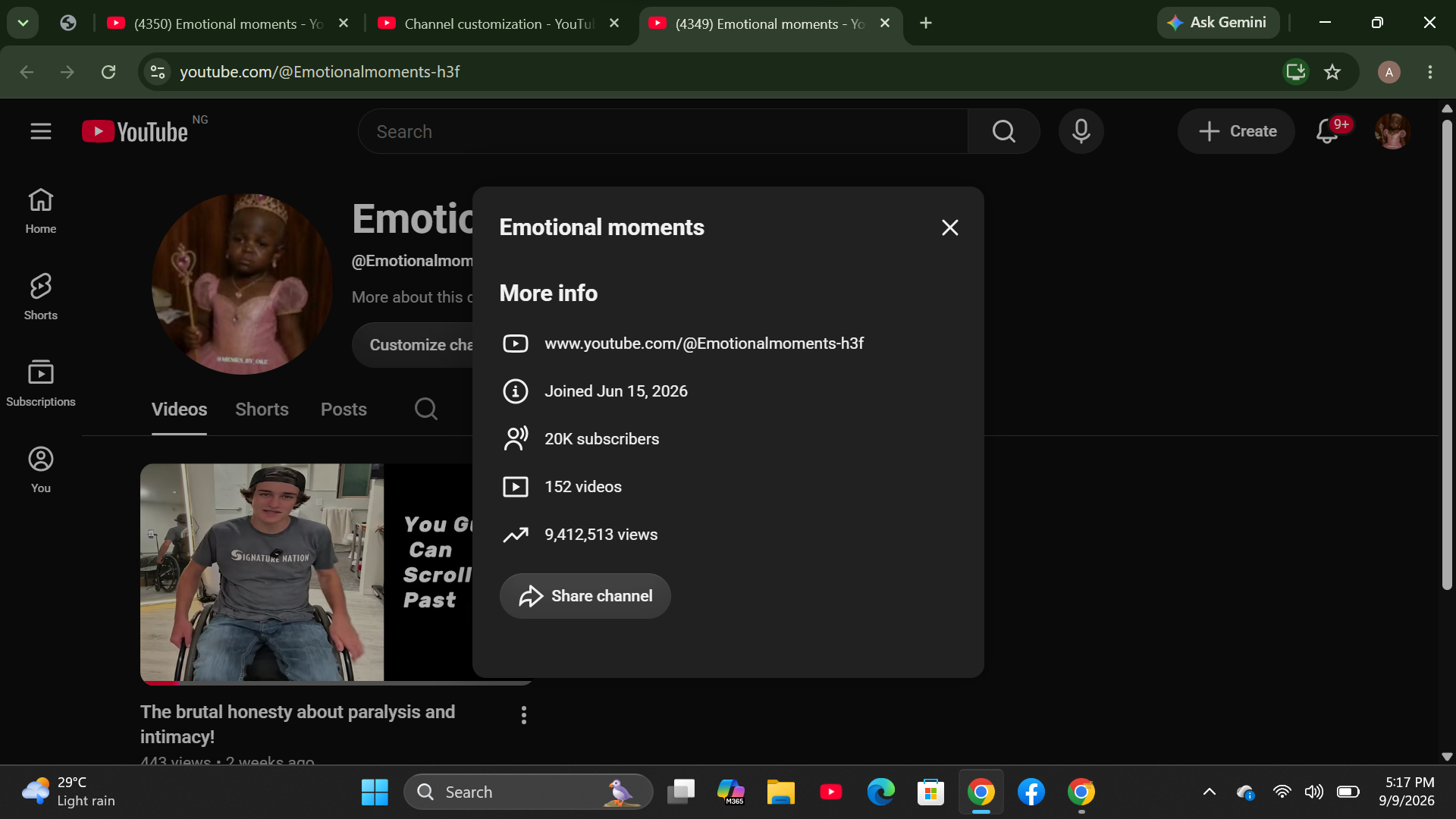Bookmark this page with star icon
Screen dimensions: 1456x819
click(1332, 72)
